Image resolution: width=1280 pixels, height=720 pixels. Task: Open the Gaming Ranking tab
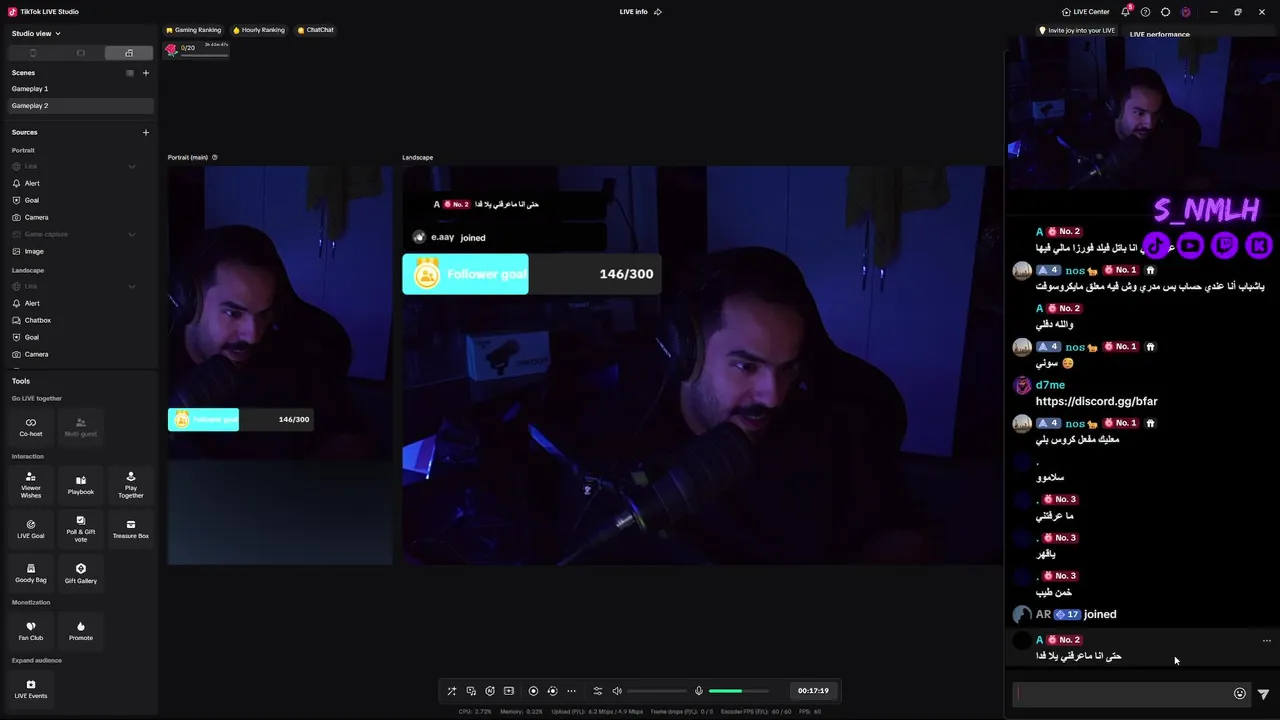(x=194, y=30)
